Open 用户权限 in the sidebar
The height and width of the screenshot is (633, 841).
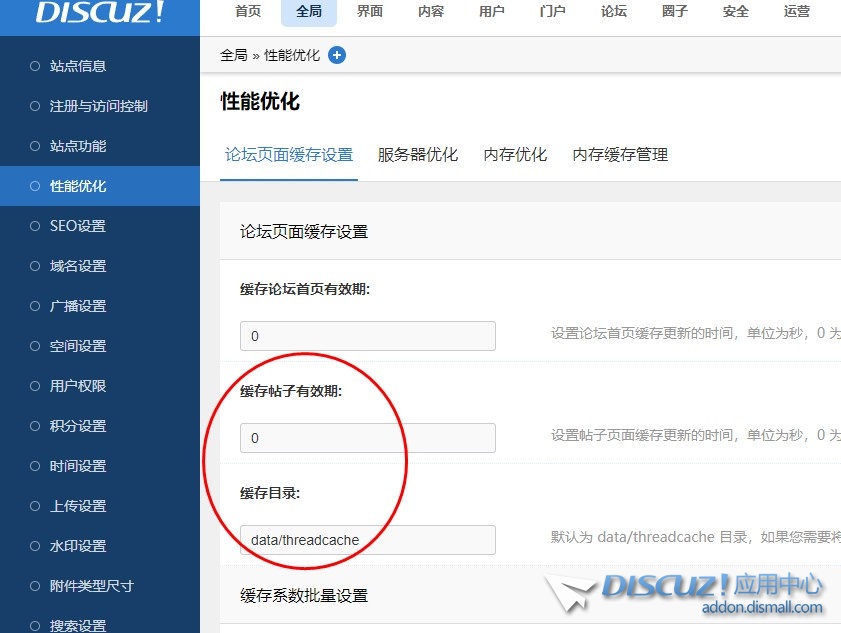(78, 386)
